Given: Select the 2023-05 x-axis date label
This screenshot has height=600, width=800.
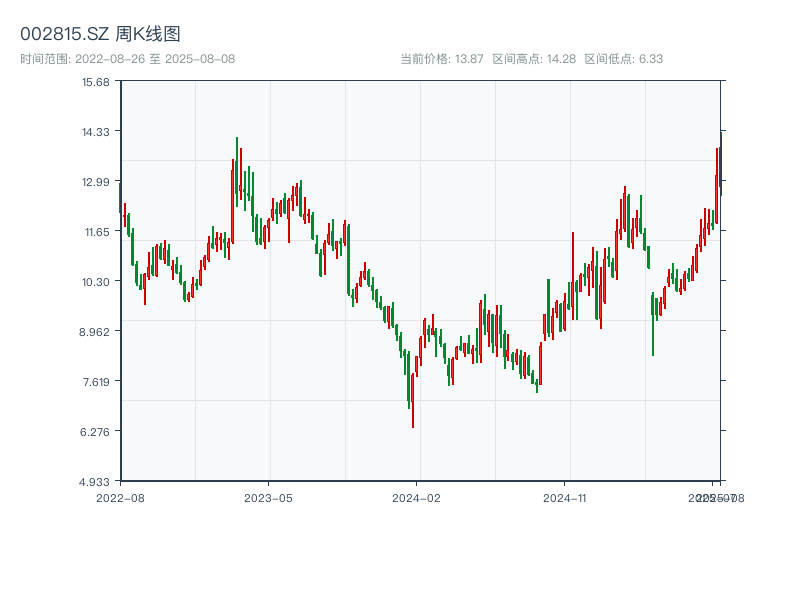Looking at the screenshot, I should tap(268, 497).
